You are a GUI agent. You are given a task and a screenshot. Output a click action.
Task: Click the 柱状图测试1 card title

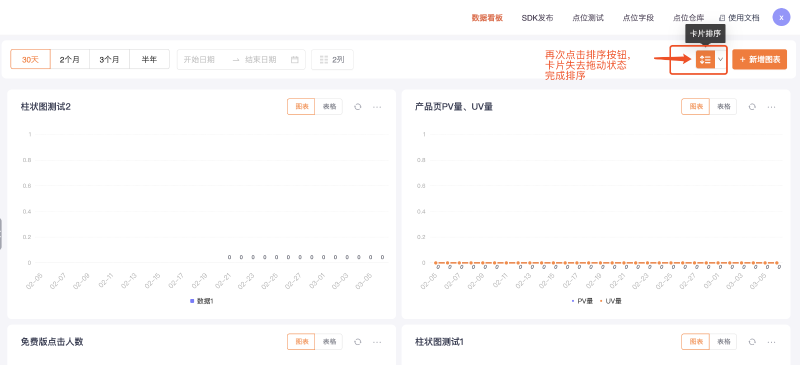tap(439, 342)
